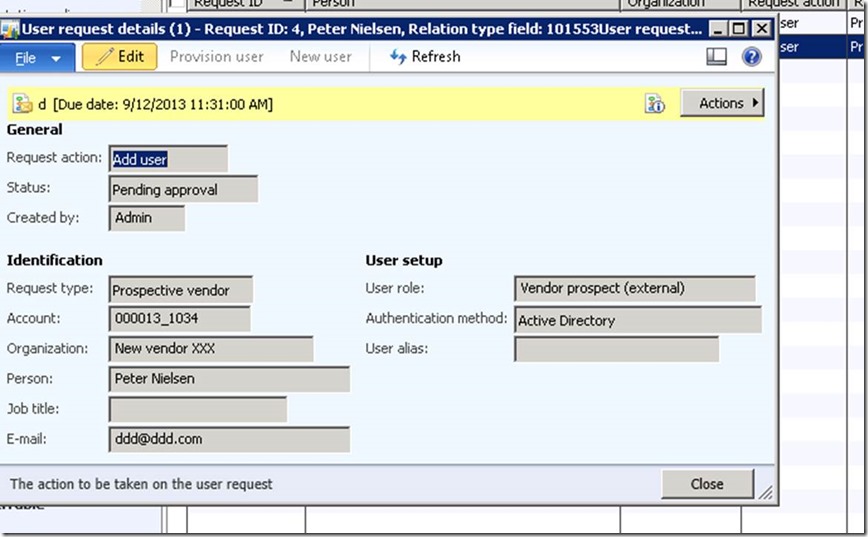Click the Status Pending approval field

click(183, 189)
